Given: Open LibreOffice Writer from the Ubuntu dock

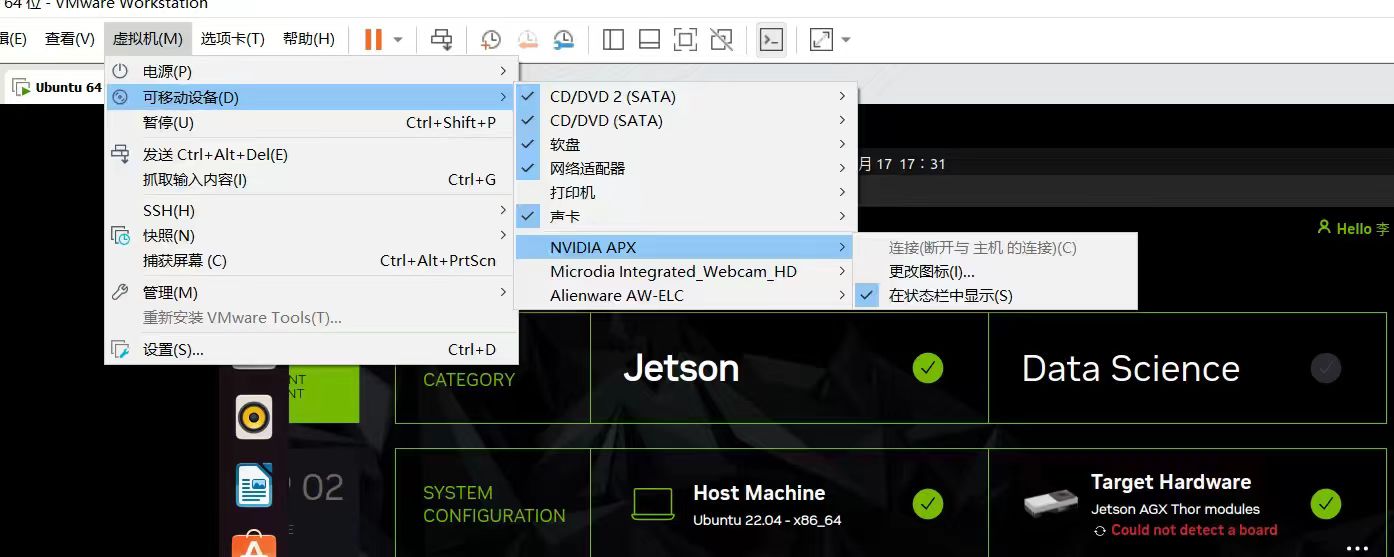Looking at the screenshot, I should point(254,486).
